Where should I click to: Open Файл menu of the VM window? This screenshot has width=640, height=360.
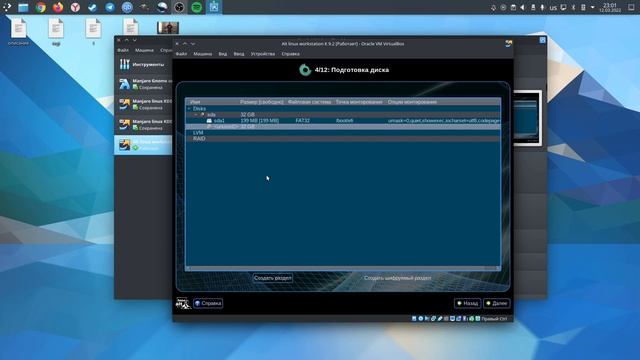[181, 54]
